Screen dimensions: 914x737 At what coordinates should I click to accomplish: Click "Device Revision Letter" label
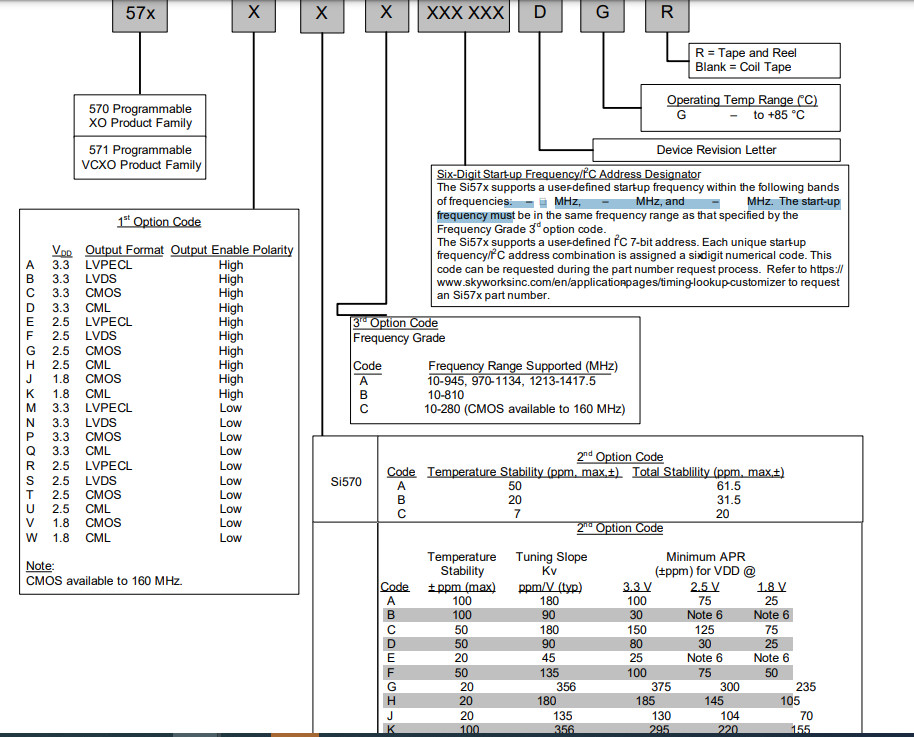point(716,150)
